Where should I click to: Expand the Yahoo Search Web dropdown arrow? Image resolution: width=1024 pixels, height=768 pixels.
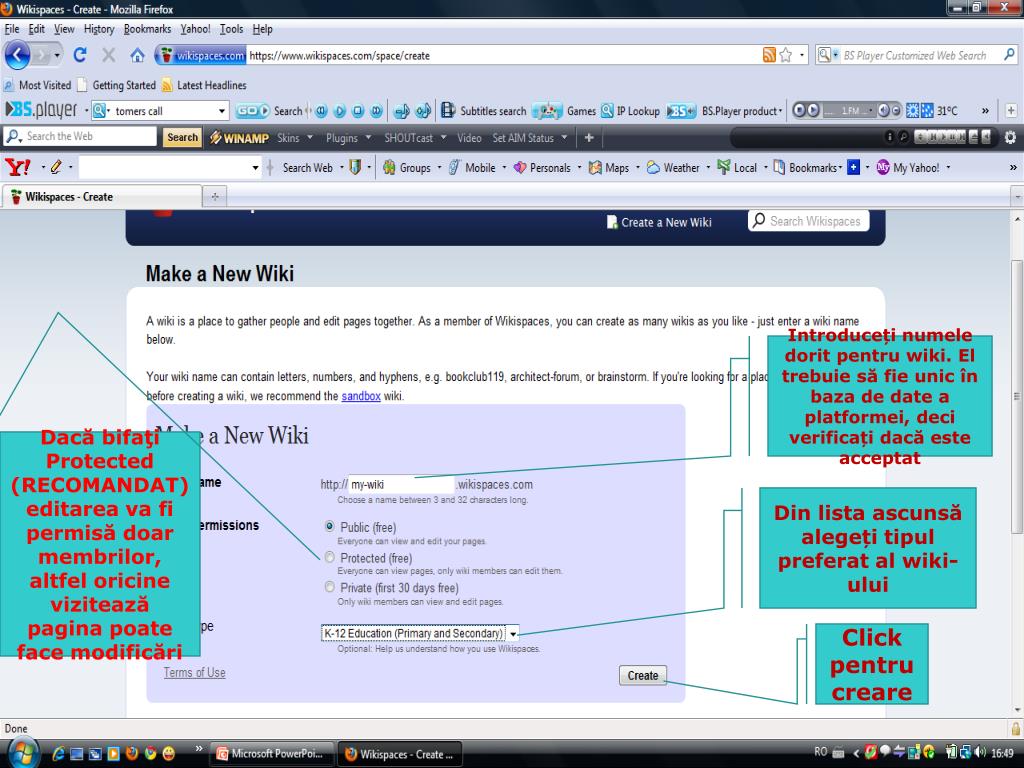pyautogui.click(x=342, y=168)
